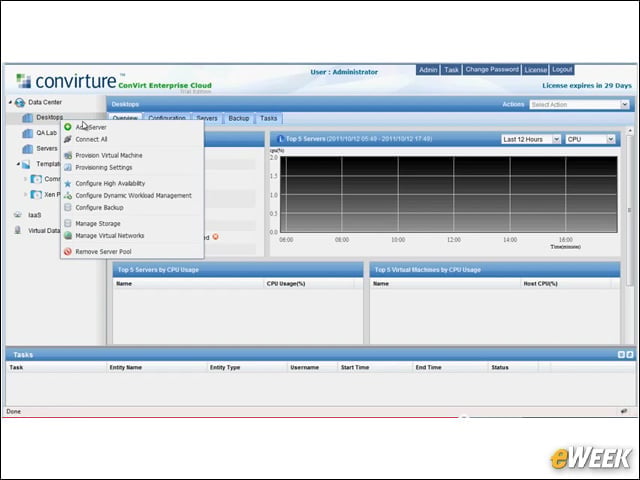Viewport: 640px width, 480px height.
Task: Click the Manage Storage icon
Action: 68,224
